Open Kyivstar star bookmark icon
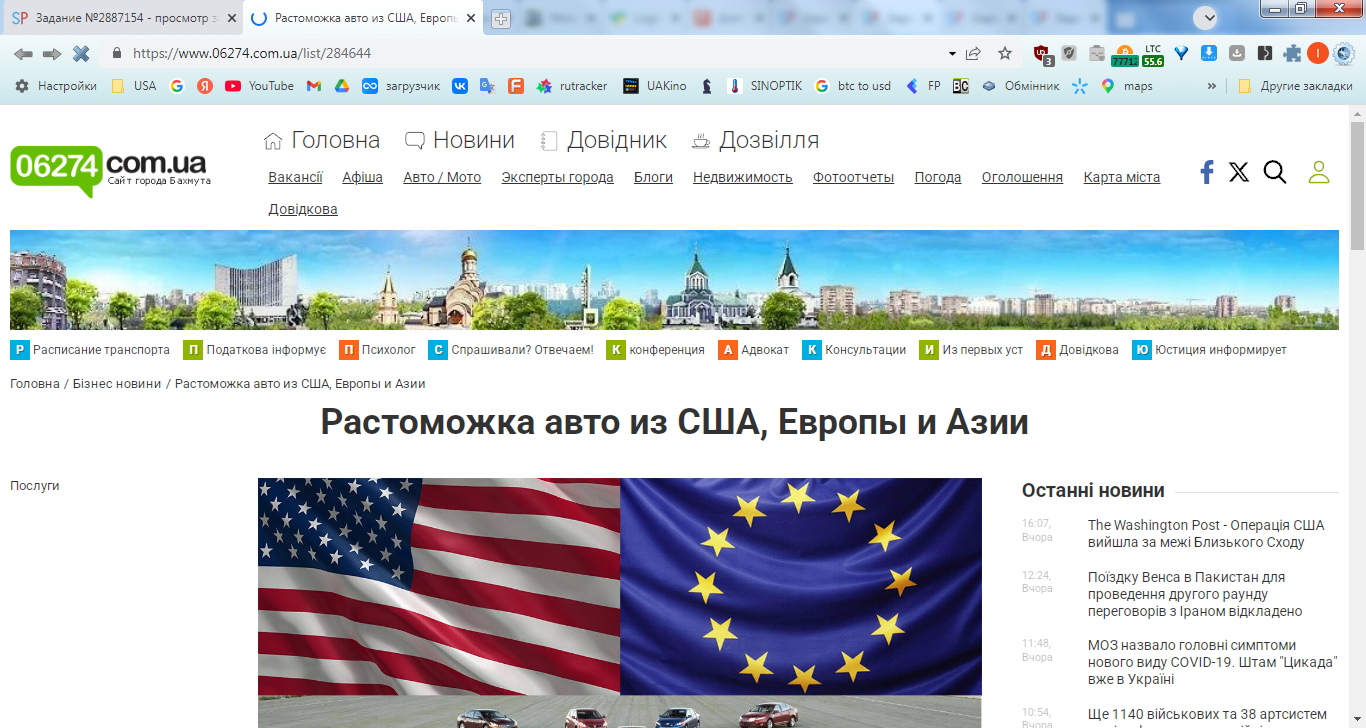 [x=1079, y=86]
